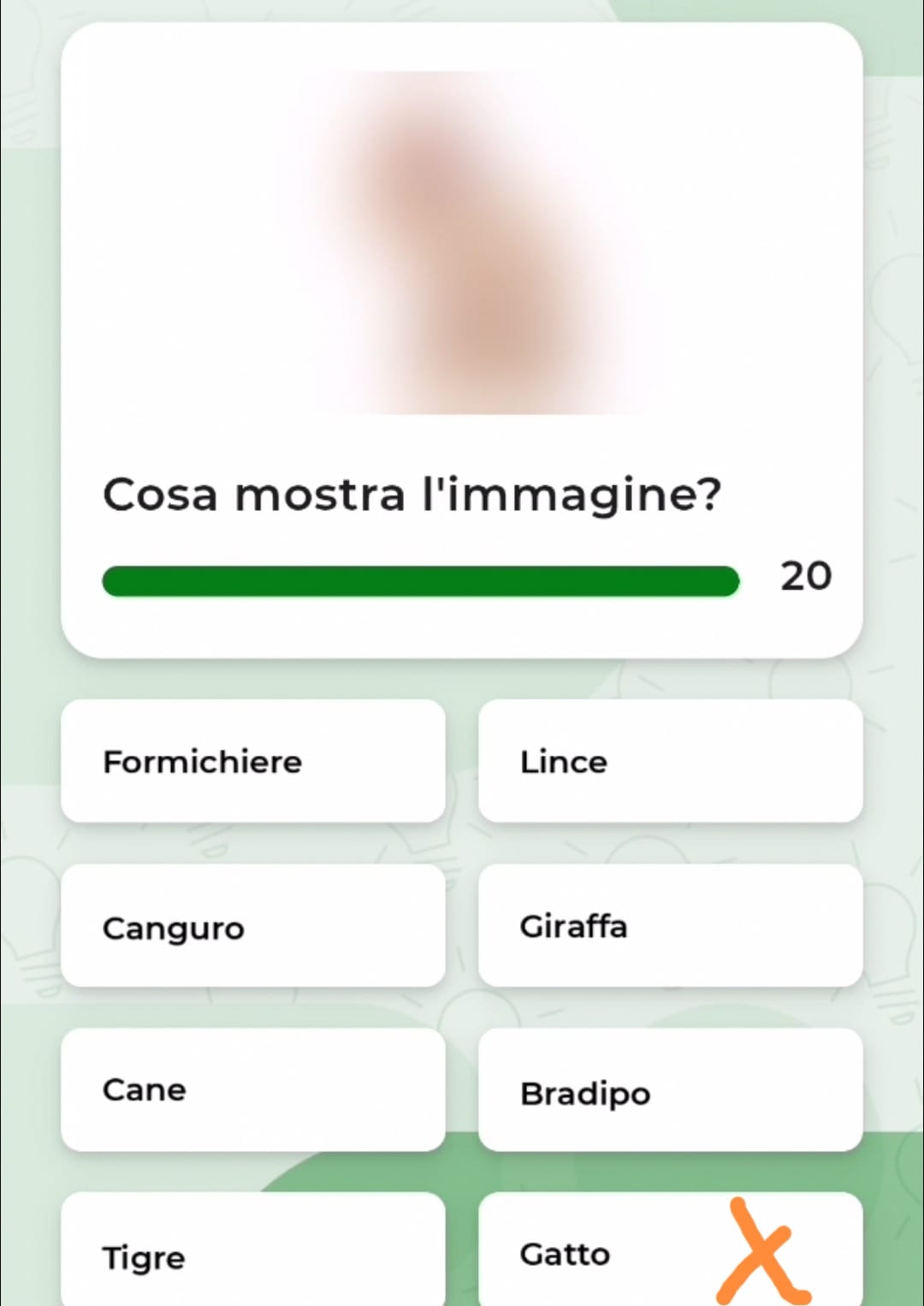This screenshot has height=1306, width=924.
Task: Select the Formichiere answer
Action: (252, 761)
